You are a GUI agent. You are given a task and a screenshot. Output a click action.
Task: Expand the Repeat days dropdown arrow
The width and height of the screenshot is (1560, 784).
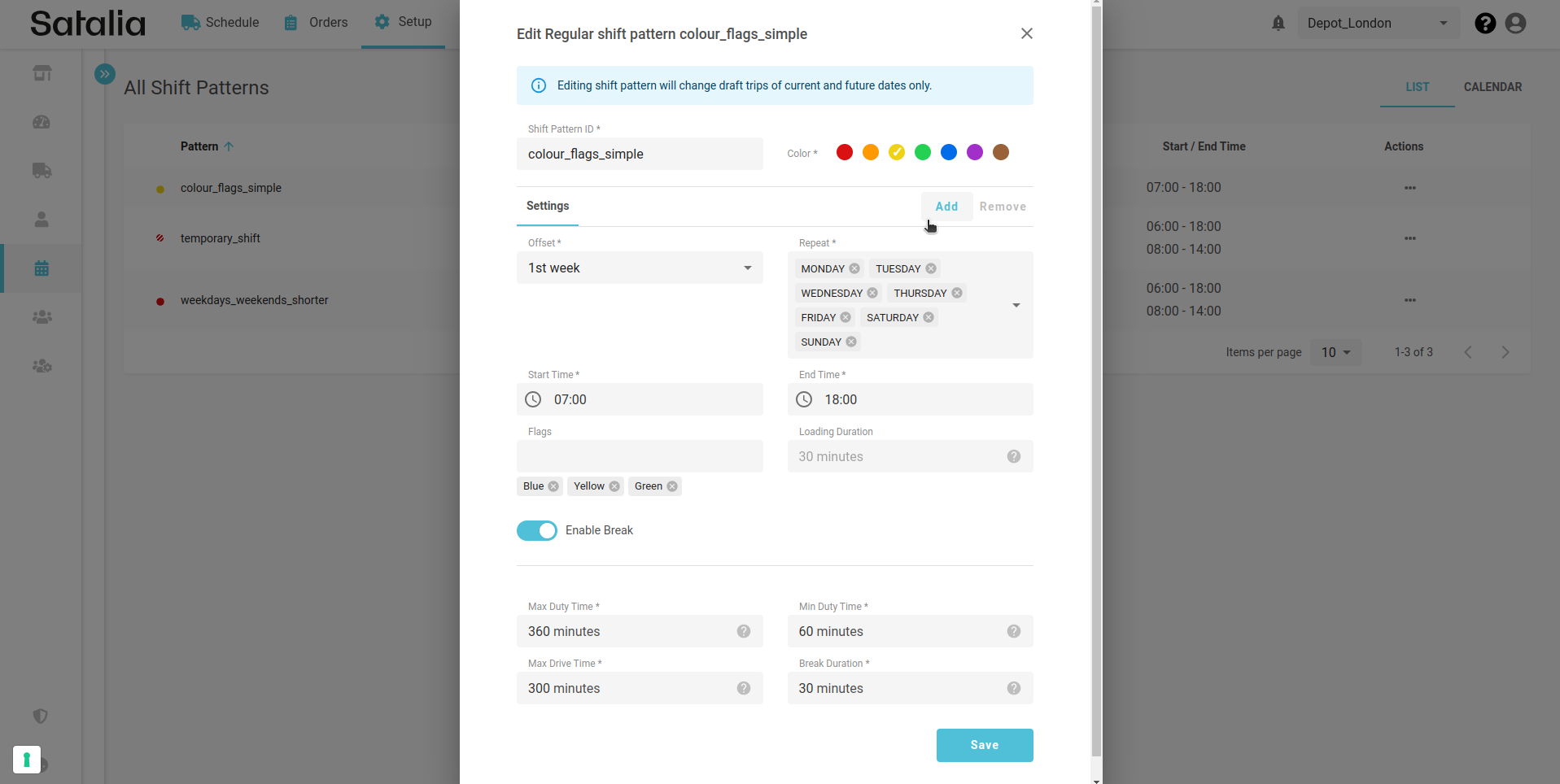1016,305
